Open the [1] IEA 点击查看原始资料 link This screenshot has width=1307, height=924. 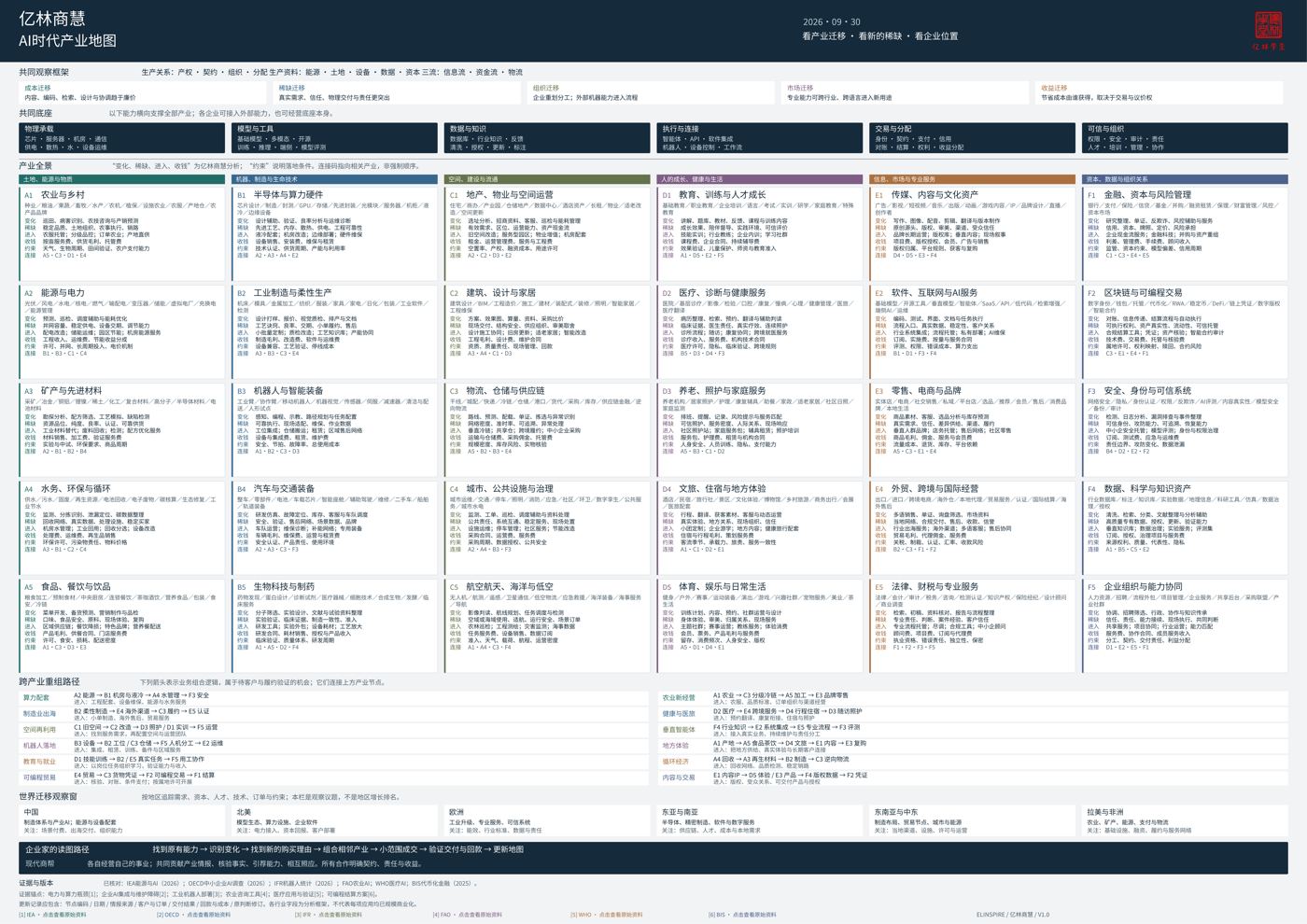tap(53, 915)
